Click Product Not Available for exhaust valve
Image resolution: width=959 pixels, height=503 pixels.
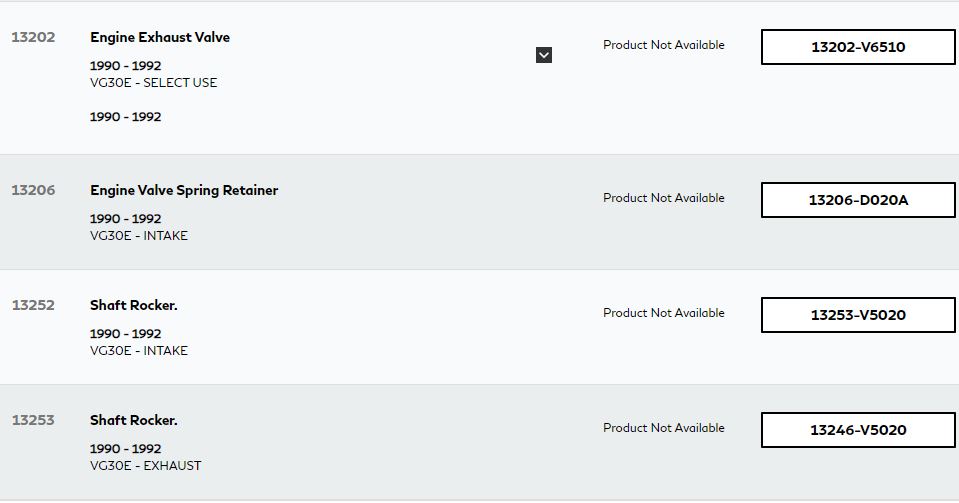[664, 45]
